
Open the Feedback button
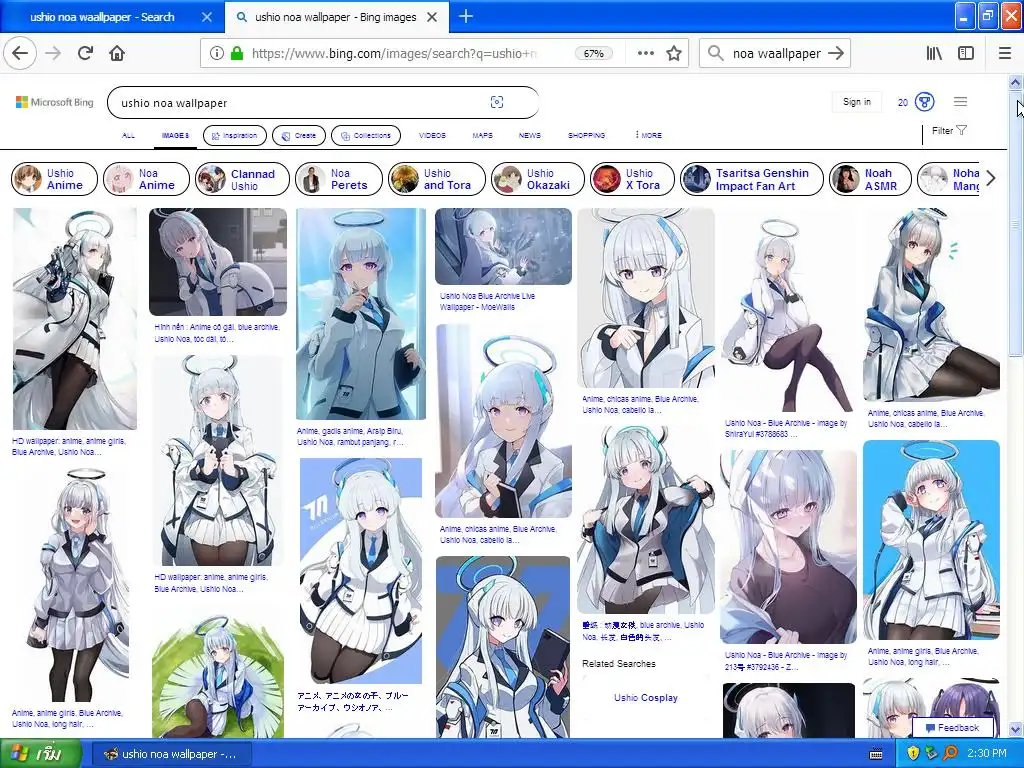pyautogui.click(x=953, y=728)
